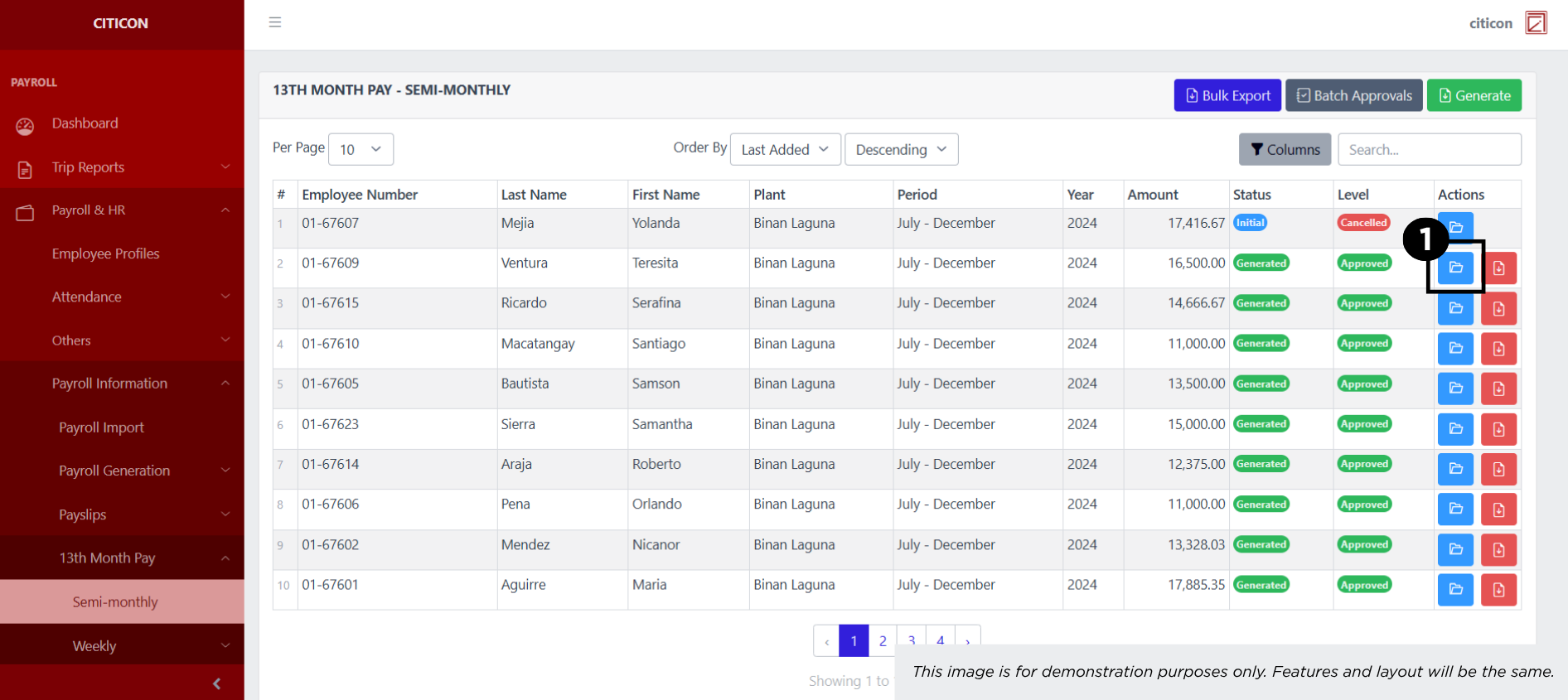
Task: Open folder icon for Mejia's cancelled record
Action: 1455,227
